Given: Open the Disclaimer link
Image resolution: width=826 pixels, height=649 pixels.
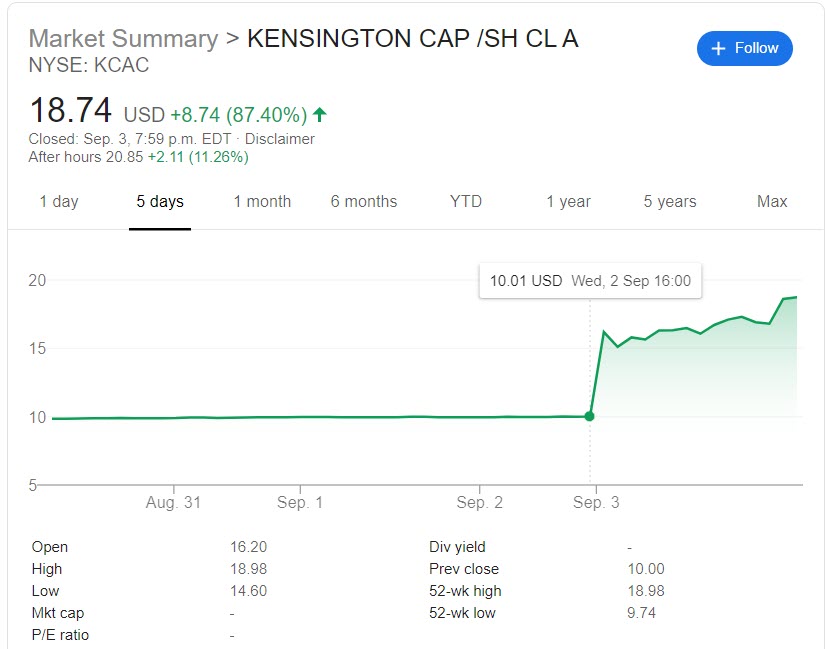Looking at the screenshot, I should pos(279,139).
